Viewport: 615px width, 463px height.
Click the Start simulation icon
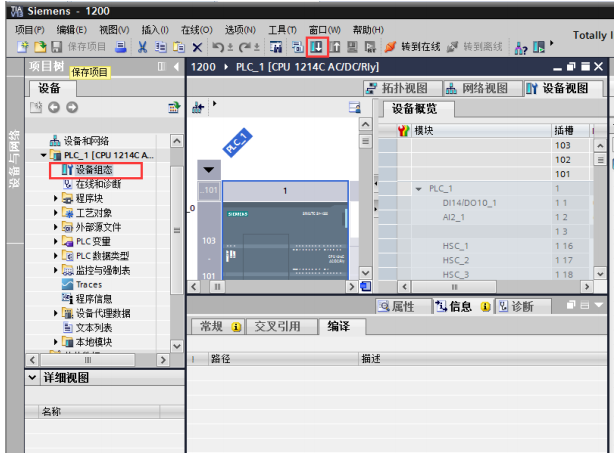(352, 47)
